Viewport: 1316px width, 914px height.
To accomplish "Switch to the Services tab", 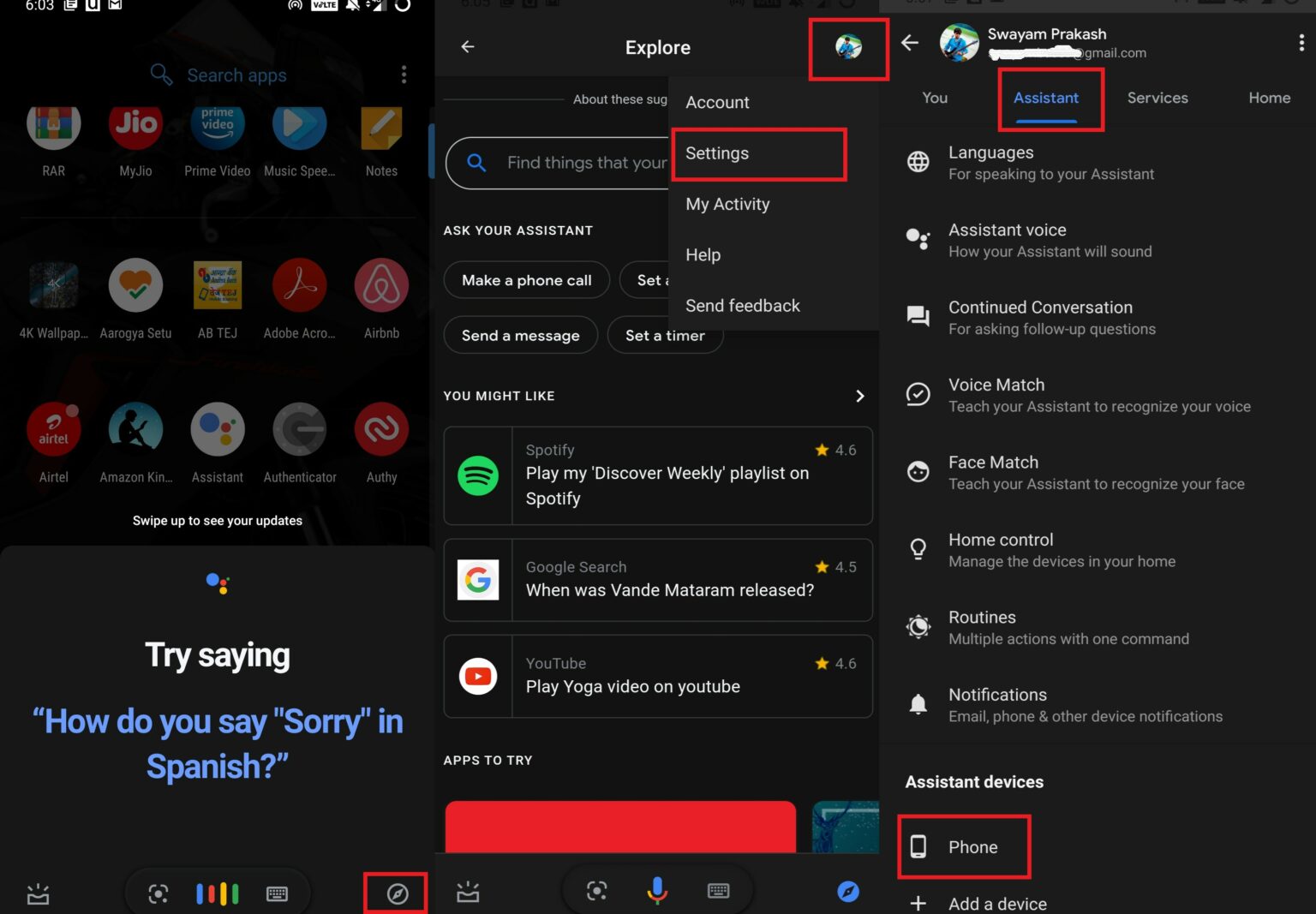I will click(x=1157, y=98).
